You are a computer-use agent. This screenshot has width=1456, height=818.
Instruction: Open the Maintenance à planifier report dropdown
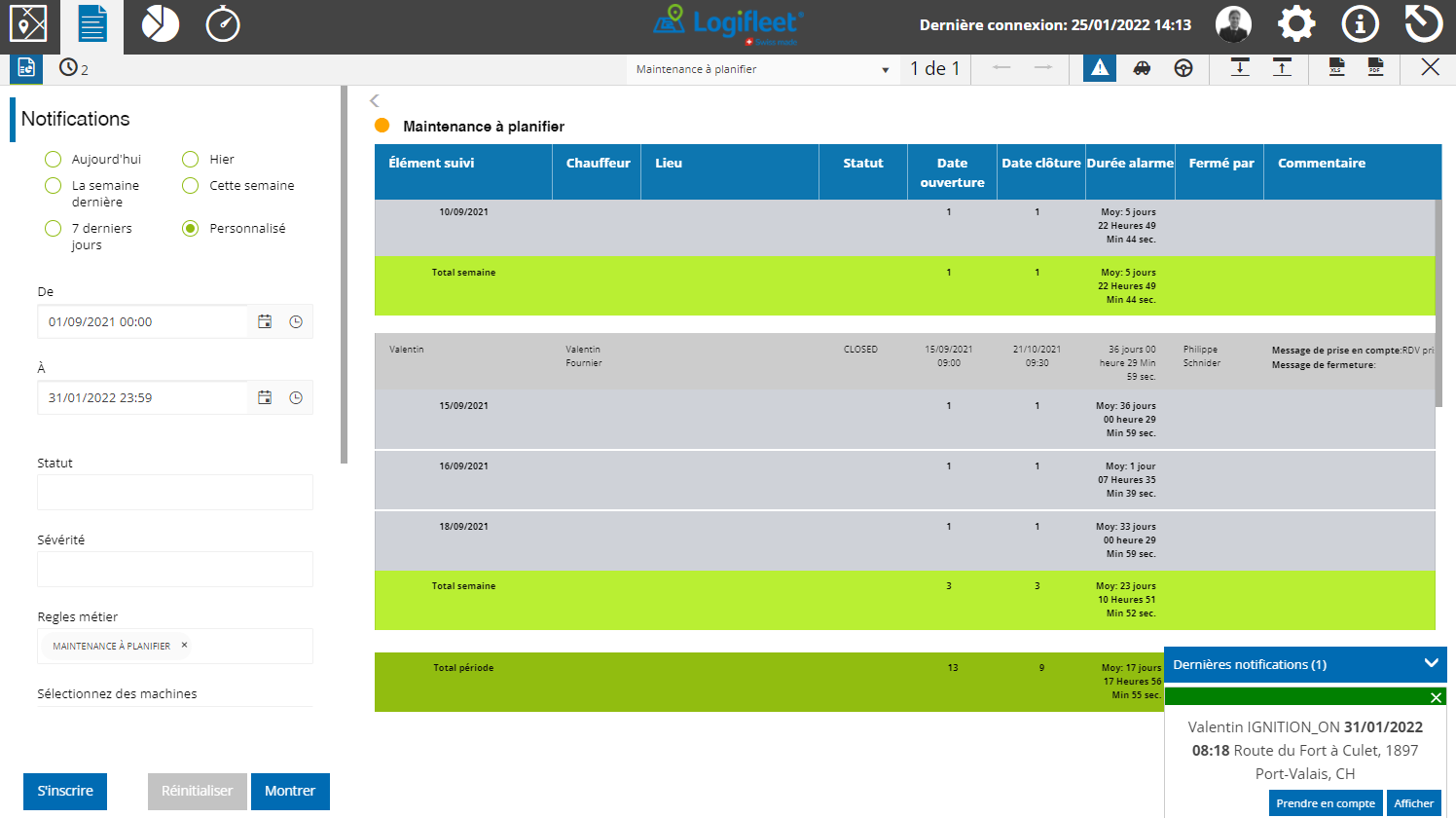coord(885,69)
